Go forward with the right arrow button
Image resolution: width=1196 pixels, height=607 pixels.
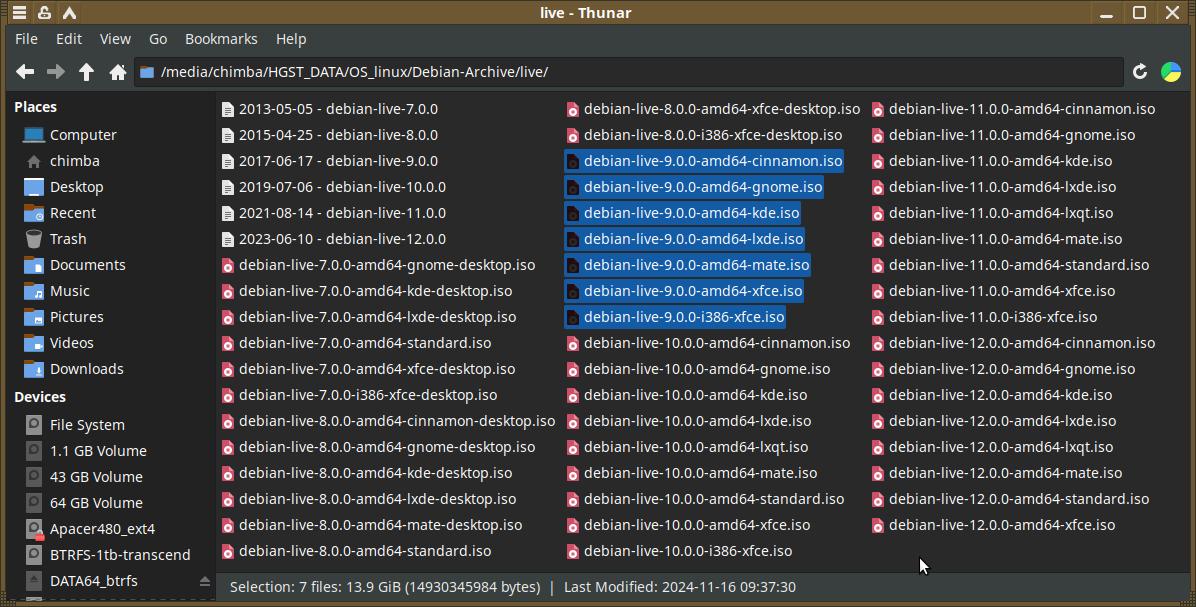point(56,72)
